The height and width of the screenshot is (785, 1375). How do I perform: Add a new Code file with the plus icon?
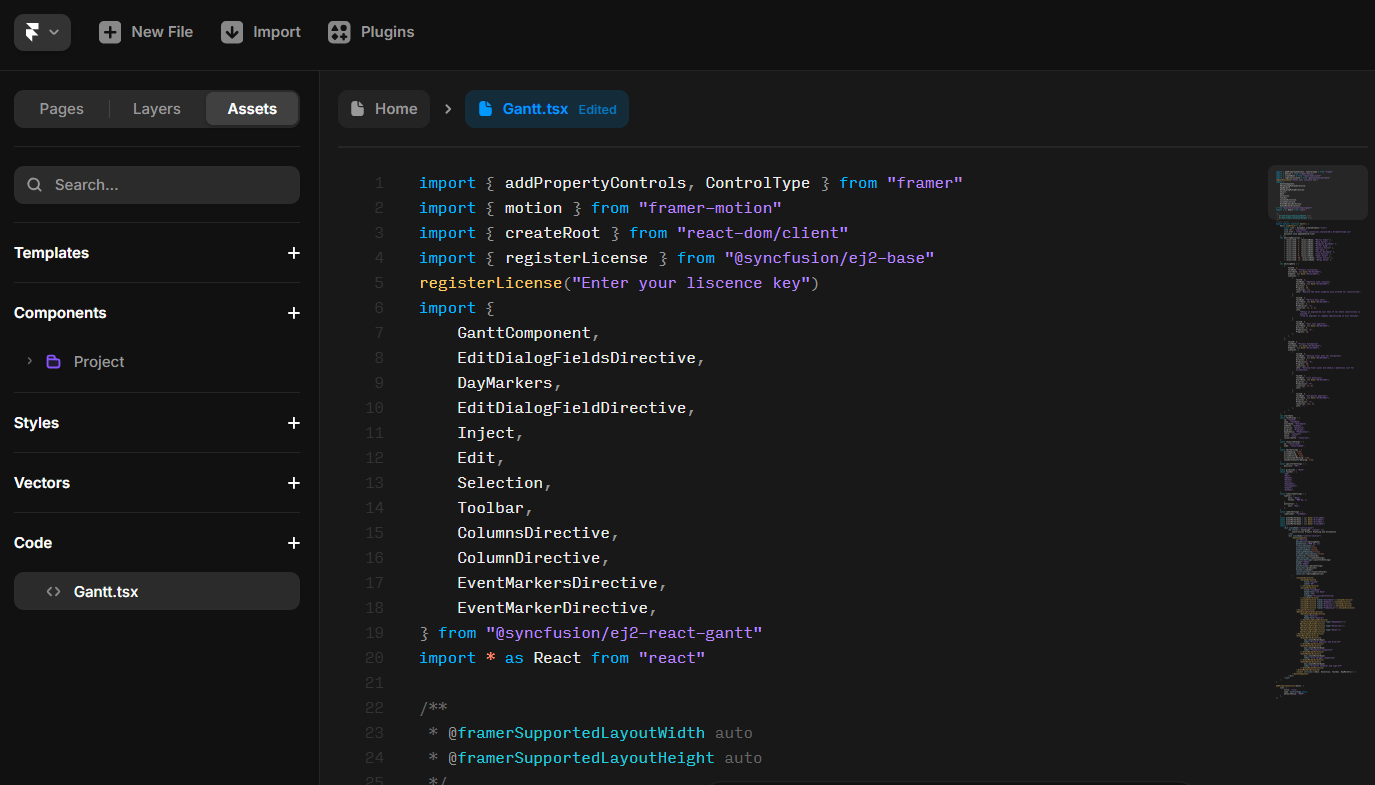[x=293, y=543]
